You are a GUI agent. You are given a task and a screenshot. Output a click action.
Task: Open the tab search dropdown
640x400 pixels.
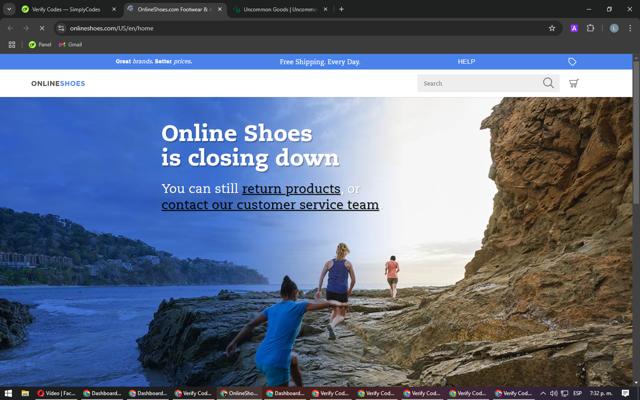9,9
